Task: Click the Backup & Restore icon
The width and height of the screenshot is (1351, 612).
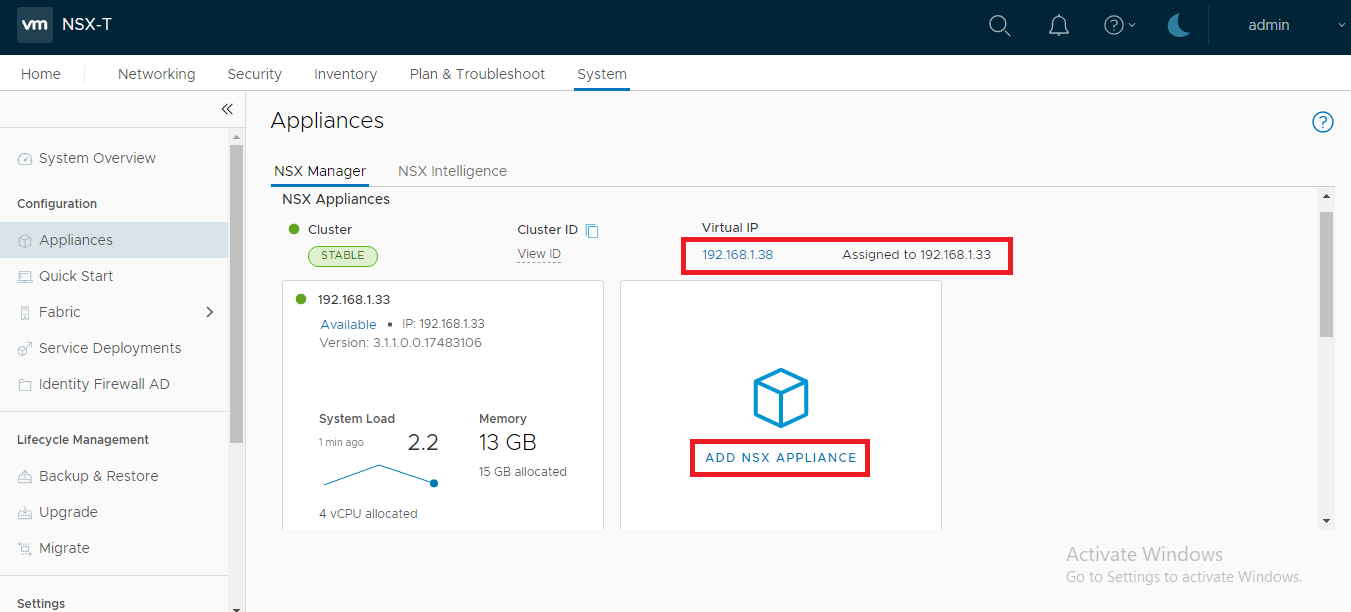Action: point(25,477)
